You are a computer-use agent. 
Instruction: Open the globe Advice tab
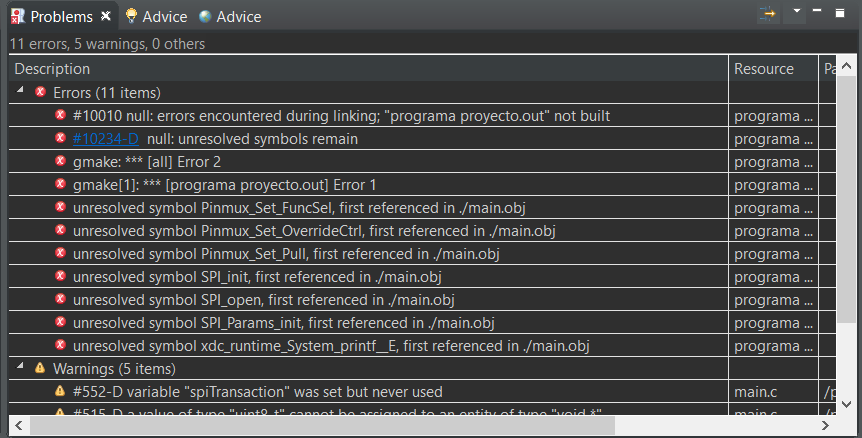(x=230, y=16)
